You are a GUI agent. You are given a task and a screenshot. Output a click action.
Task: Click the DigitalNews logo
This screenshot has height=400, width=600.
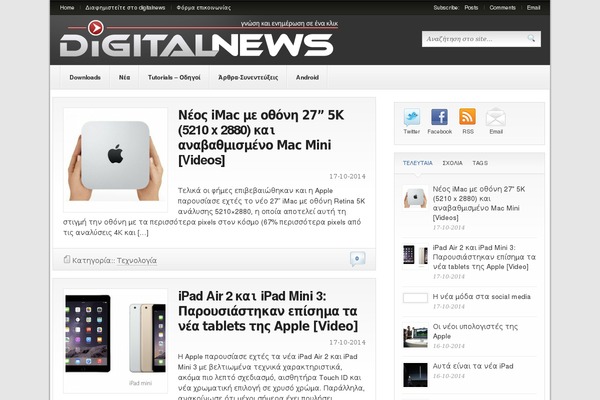(x=196, y=40)
